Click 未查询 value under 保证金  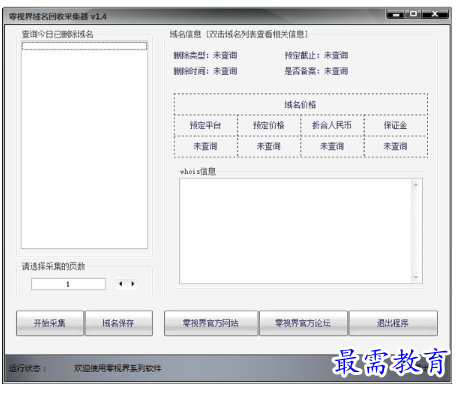(x=396, y=146)
